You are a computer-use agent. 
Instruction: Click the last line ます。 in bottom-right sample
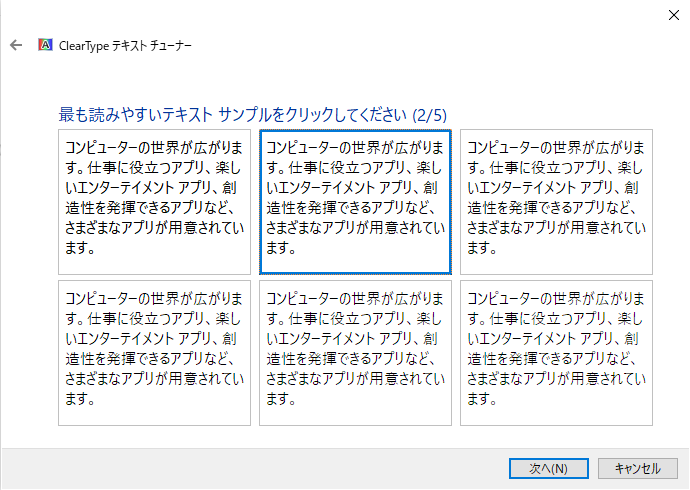tap(482, 400)
